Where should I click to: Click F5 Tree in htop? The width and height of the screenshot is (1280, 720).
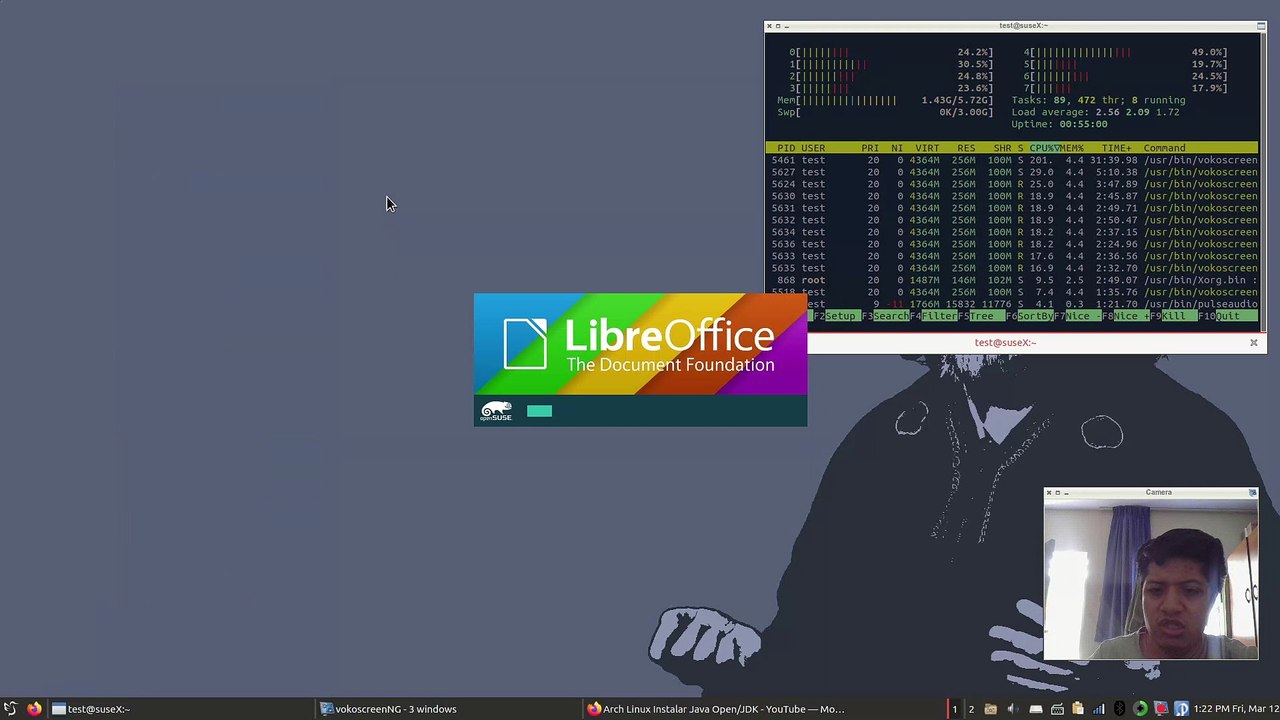click(x=981, y=316)
